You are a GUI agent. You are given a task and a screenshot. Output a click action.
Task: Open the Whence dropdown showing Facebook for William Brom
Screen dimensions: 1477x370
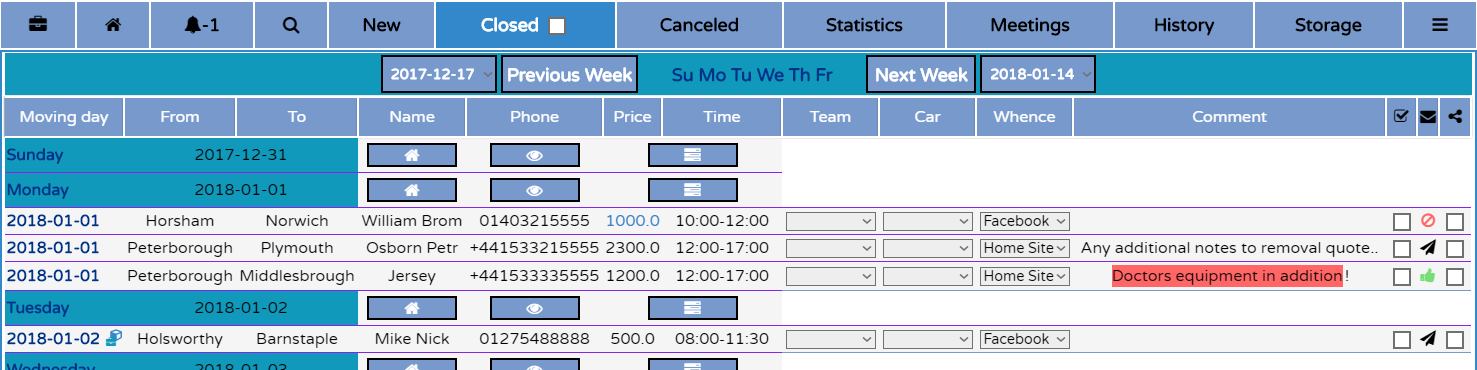coord(1025,221)
